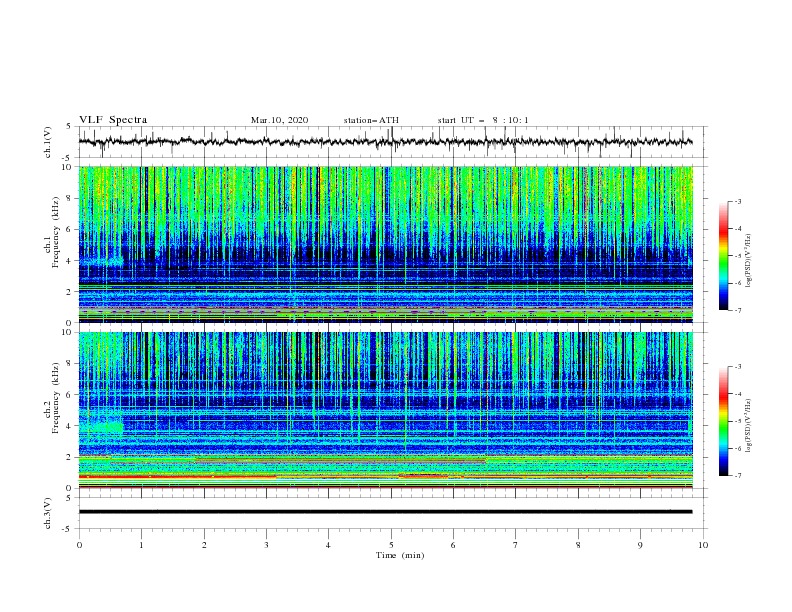Click the -7 label on ch.1 color bar

pyautogui.click(x=738, y=310)
